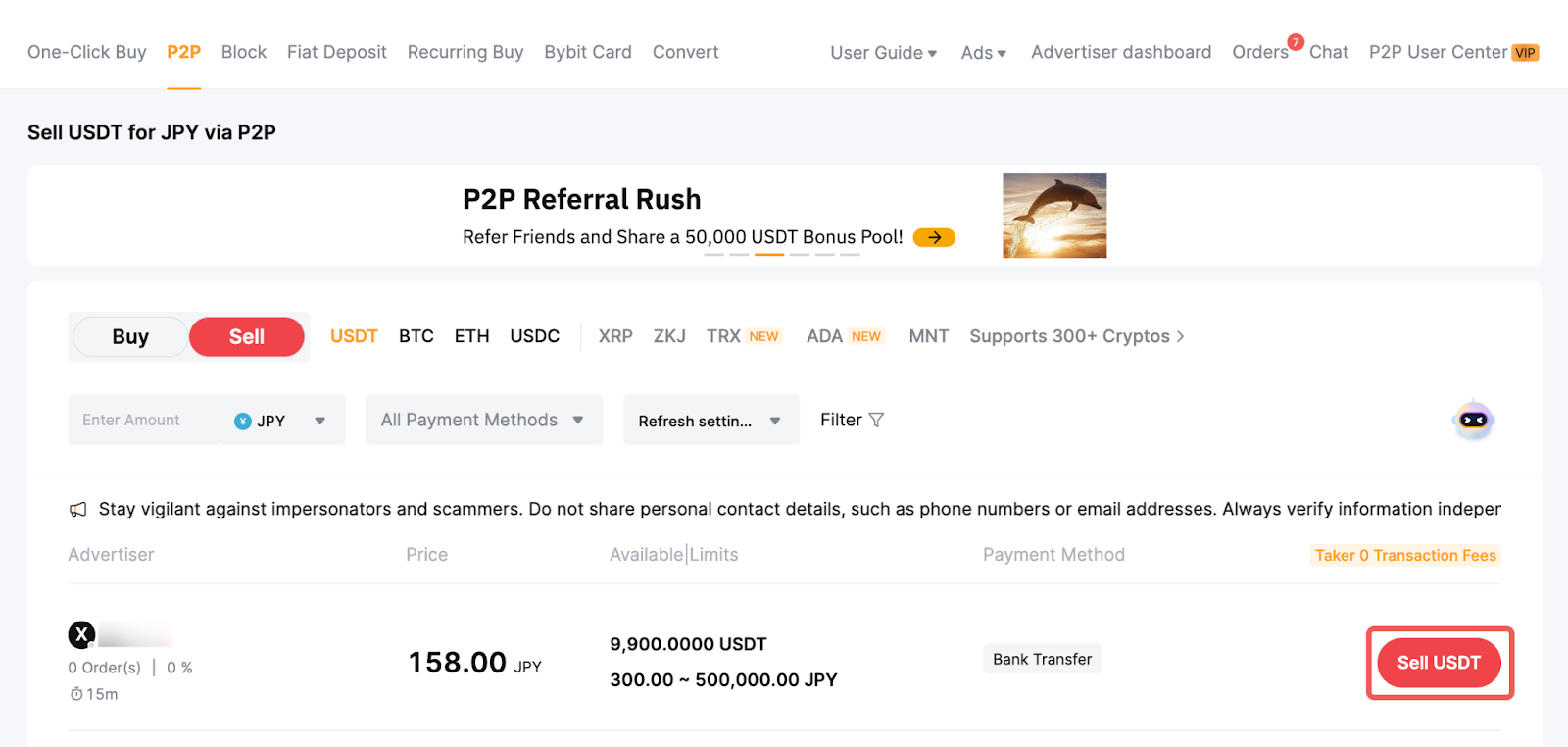
Task: Open the Refresh settings dropdown
Action: 710,421
